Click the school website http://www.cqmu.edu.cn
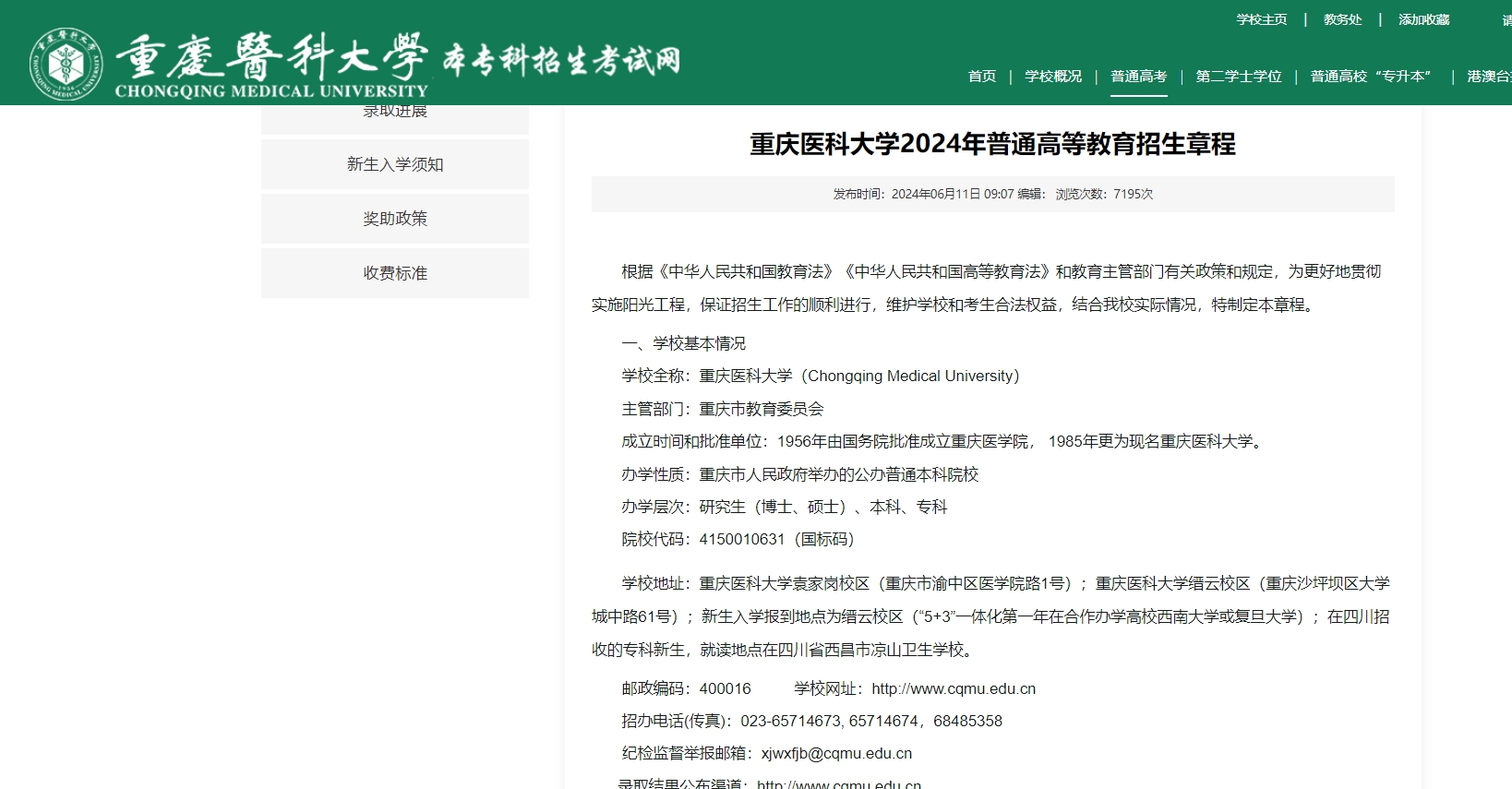This screenshot has height=789, width=1512. [954, 689]
